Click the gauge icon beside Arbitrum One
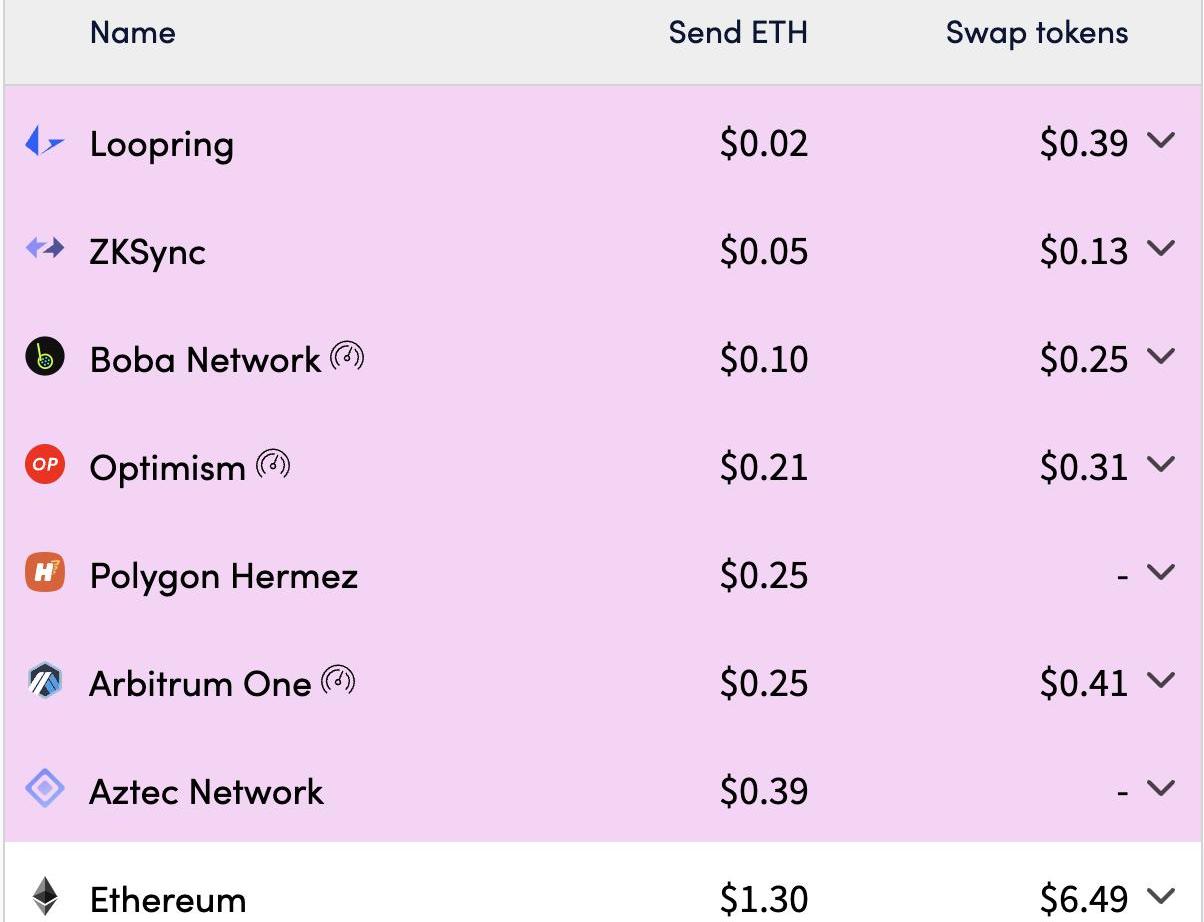This screenshot has height=922, width=1204. [338, 681]
